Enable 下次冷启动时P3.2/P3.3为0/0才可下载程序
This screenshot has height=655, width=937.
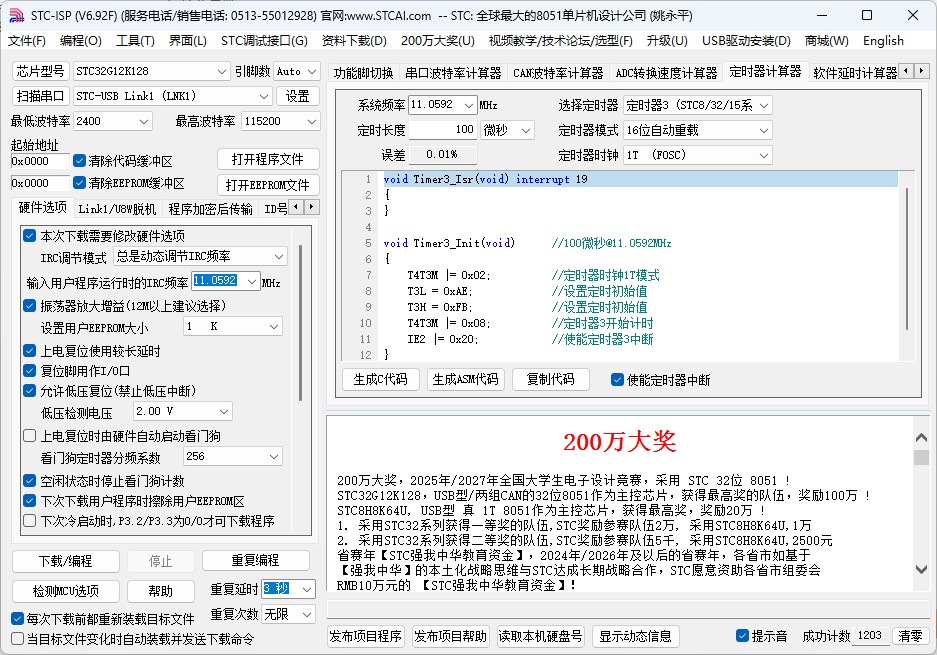click(x=29, y=521)
